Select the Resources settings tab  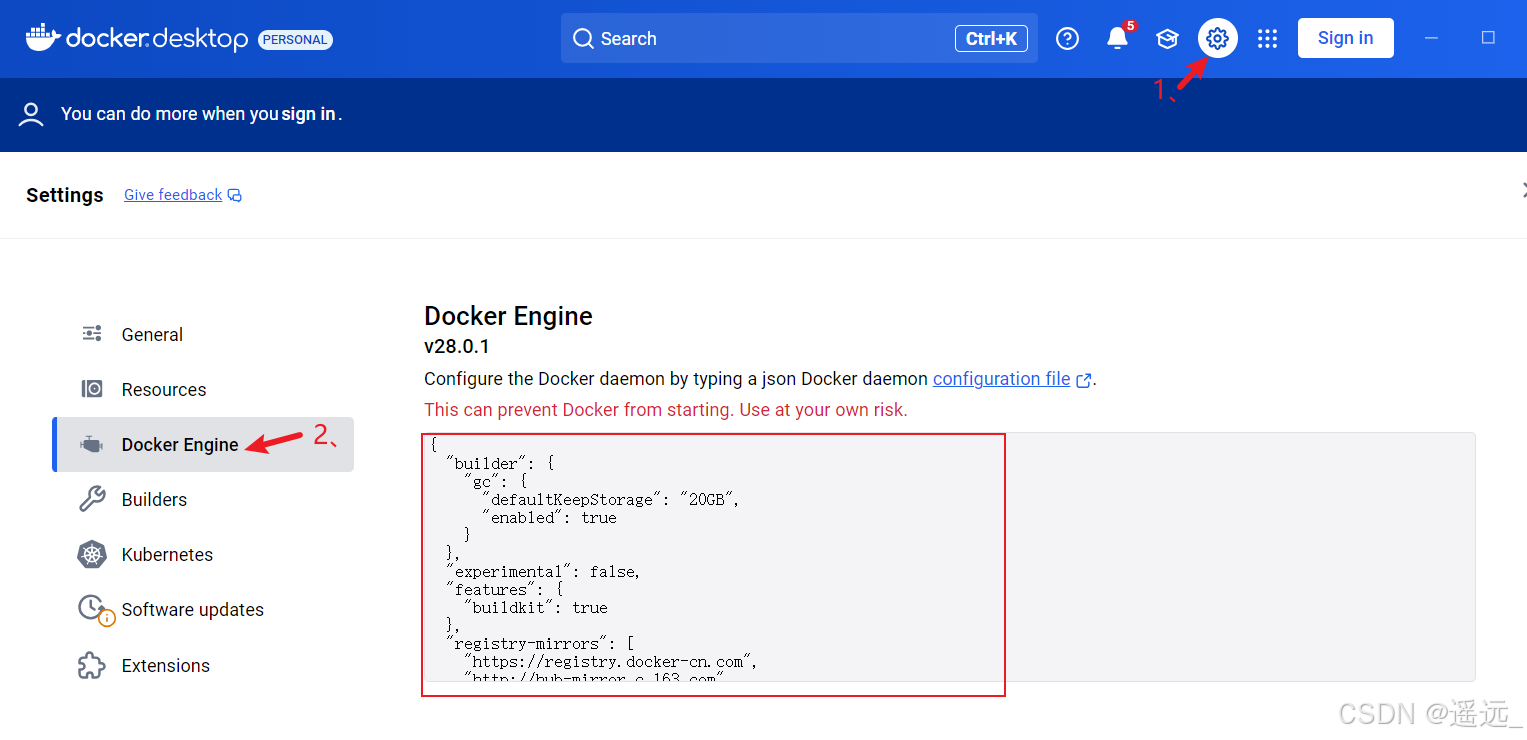(x=203, y=389)
